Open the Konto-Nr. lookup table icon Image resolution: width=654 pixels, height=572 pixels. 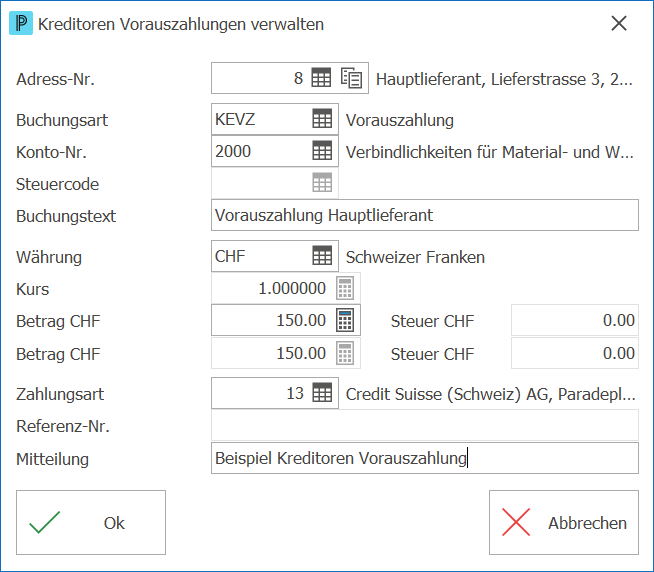click(322, 151)
